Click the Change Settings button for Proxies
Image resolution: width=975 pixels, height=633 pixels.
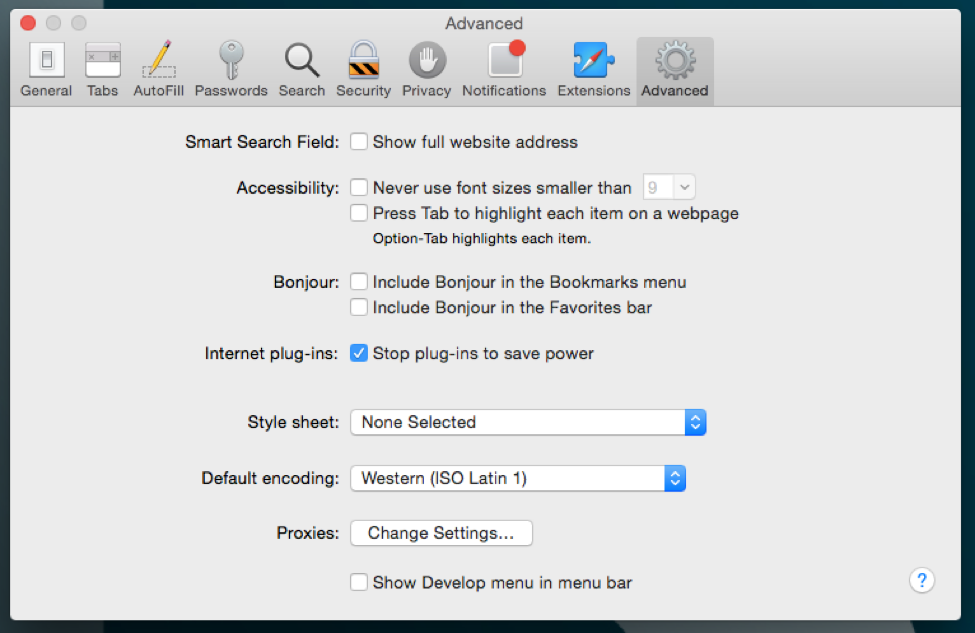(x=441, y=533)
